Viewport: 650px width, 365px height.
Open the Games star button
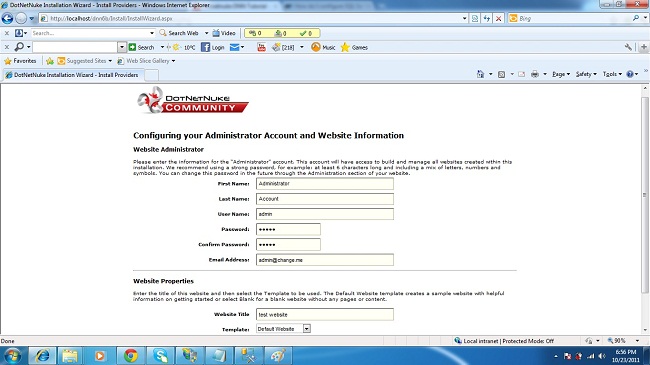pyautogui.click(x=354, y=47)
